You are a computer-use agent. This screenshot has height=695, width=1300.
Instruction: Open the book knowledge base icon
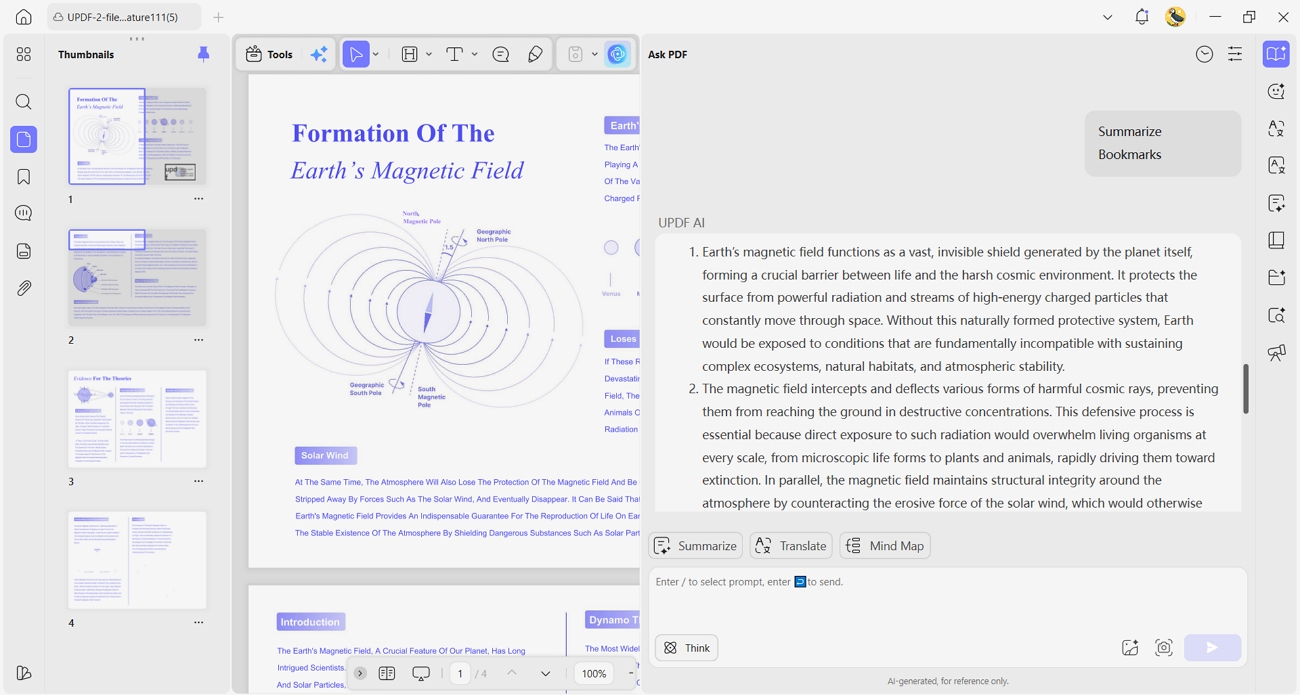[1277, 240]
